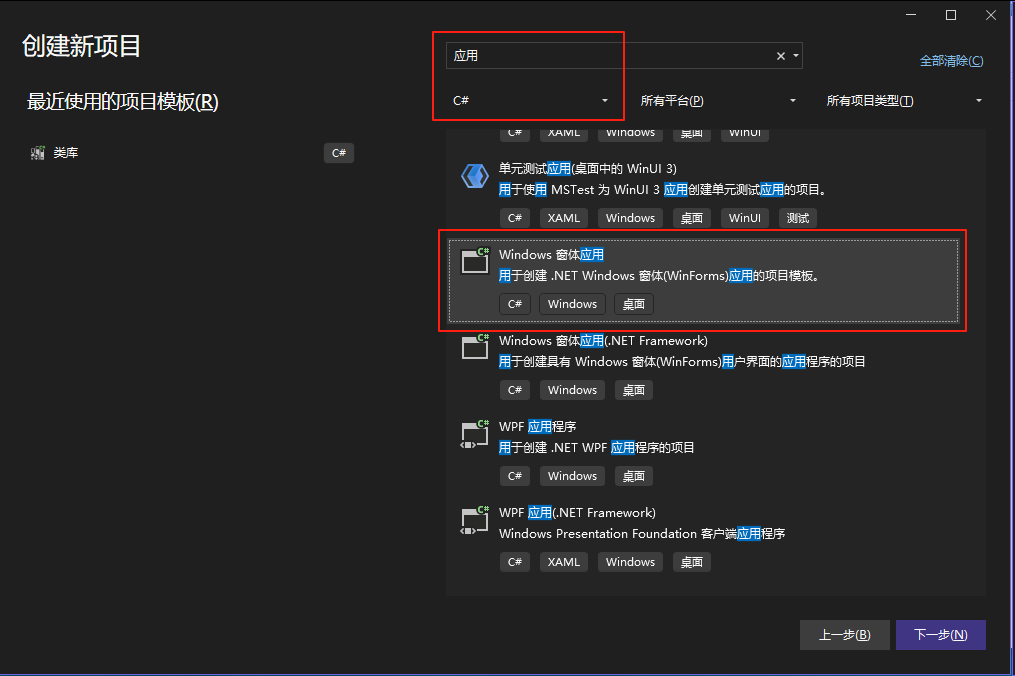Select the 类库 recent project template
Screen dimensions: 1015x676
pos(192,153)
